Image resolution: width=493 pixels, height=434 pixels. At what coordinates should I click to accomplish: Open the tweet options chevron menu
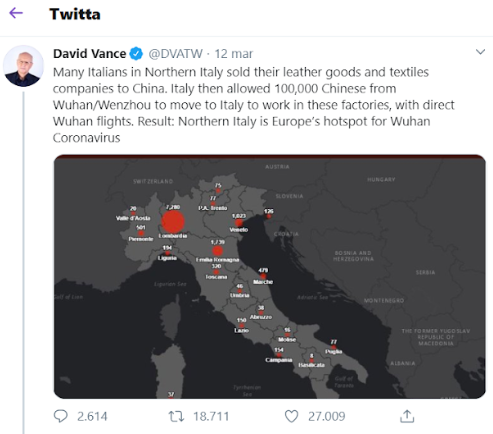[x=480, y=52]
